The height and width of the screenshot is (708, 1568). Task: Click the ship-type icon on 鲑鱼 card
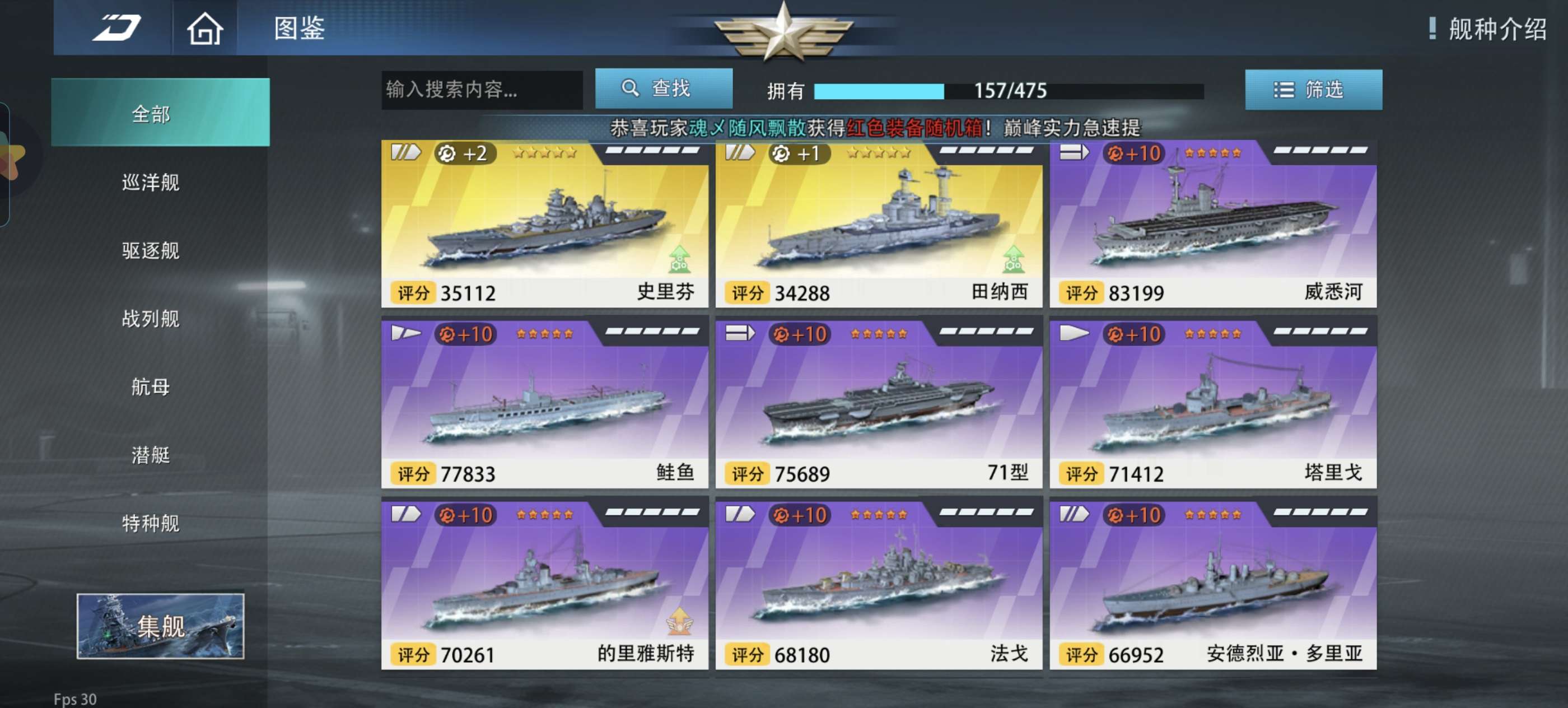(x=406, y=333)
